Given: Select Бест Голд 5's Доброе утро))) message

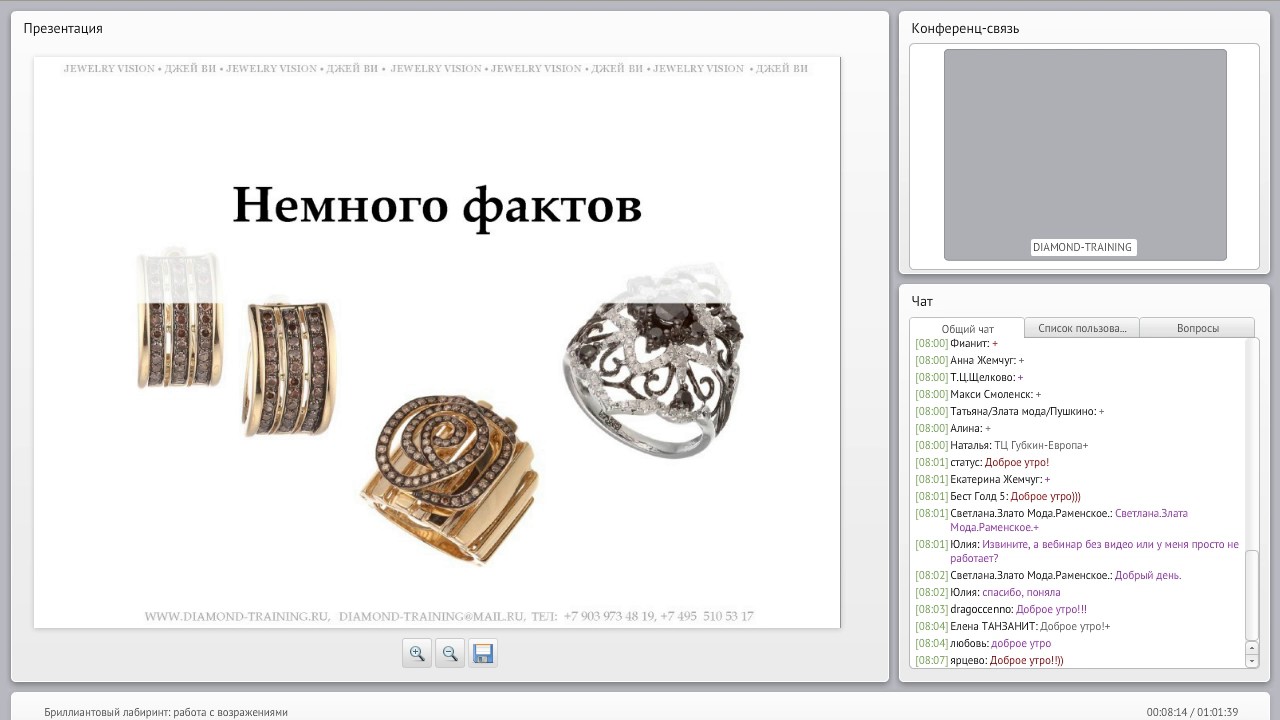Looking at the screenshot, I should tap(998, 496).
